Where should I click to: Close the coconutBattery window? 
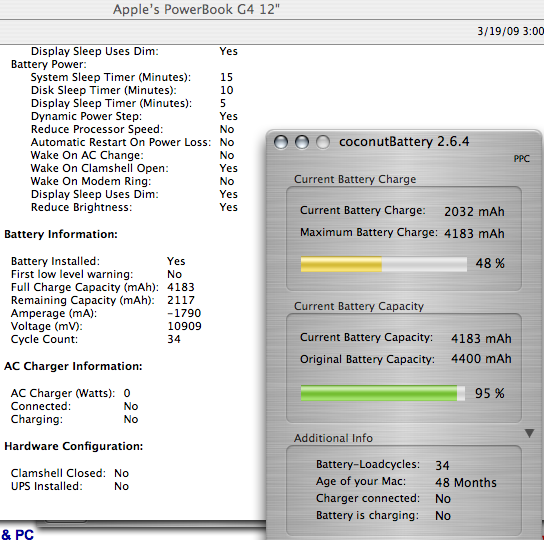(281, 142)
